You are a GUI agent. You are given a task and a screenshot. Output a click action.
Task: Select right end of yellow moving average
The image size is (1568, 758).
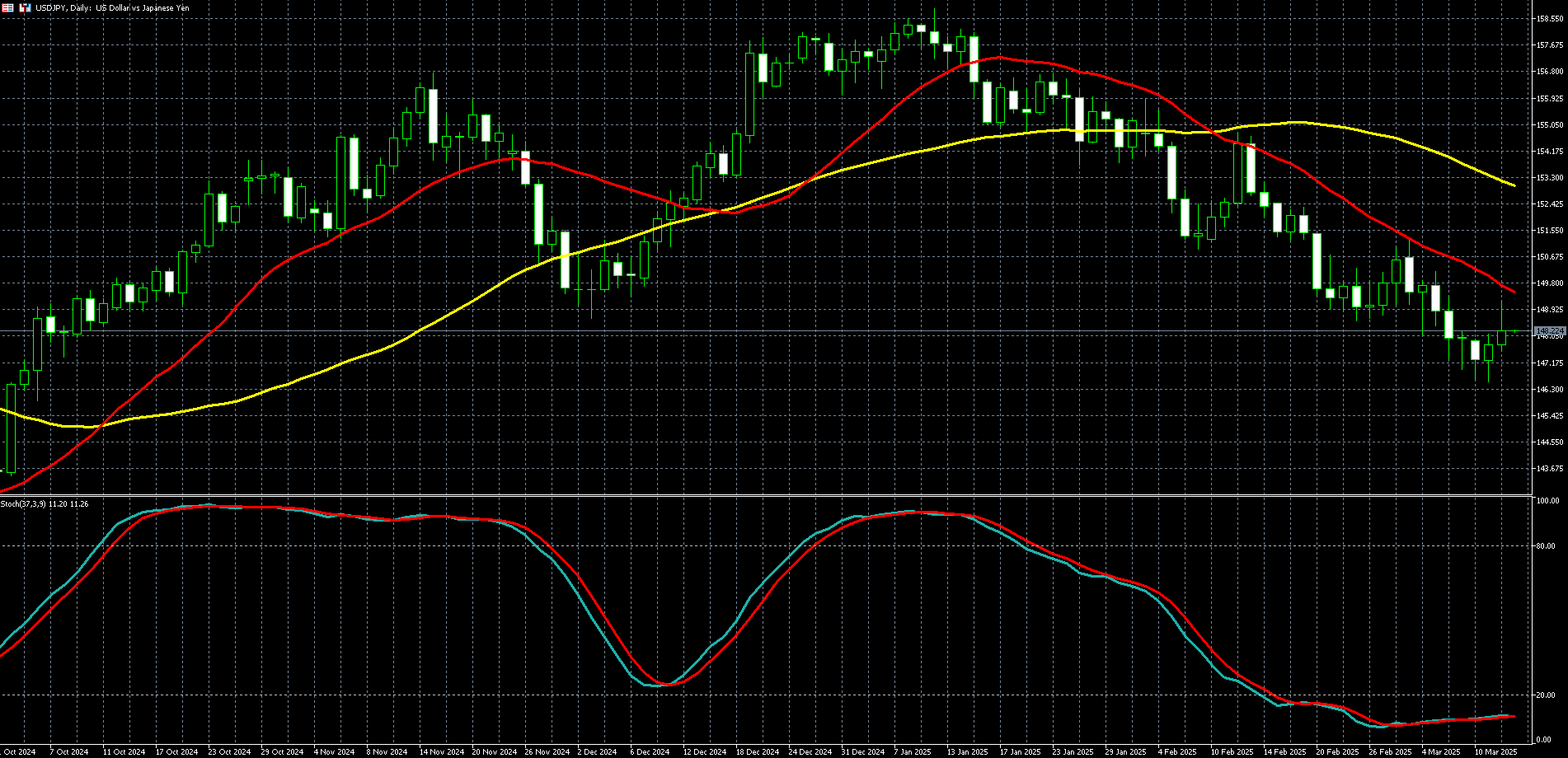click(x=1514, y=185)
